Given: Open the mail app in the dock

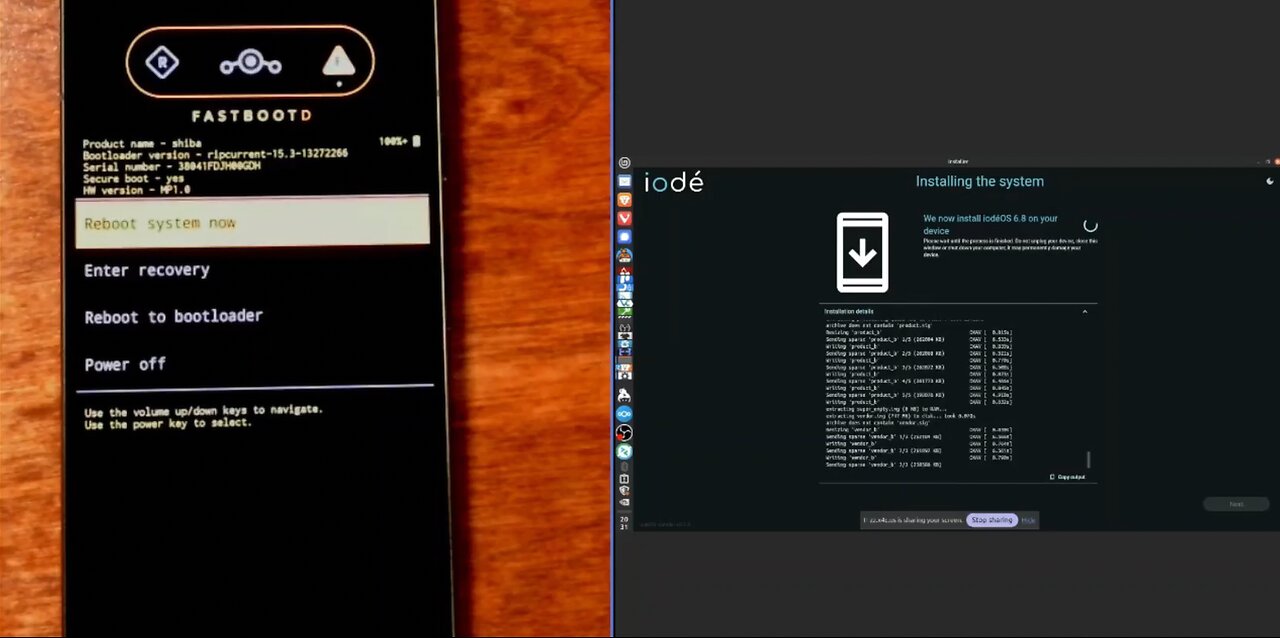Looking at the screenshot, I should [624, 181].
